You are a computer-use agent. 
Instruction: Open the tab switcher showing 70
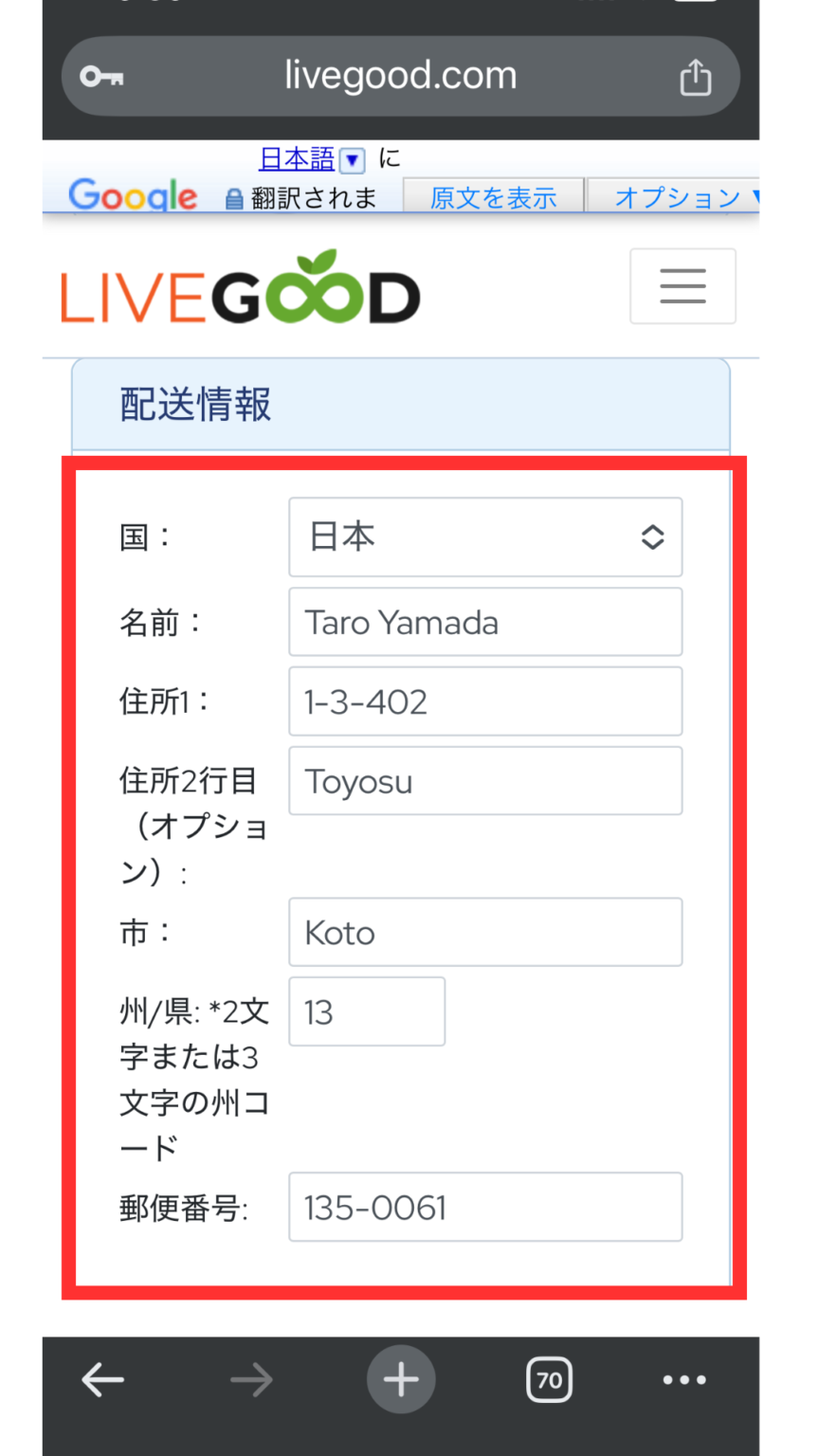(x=550, y=1379)
